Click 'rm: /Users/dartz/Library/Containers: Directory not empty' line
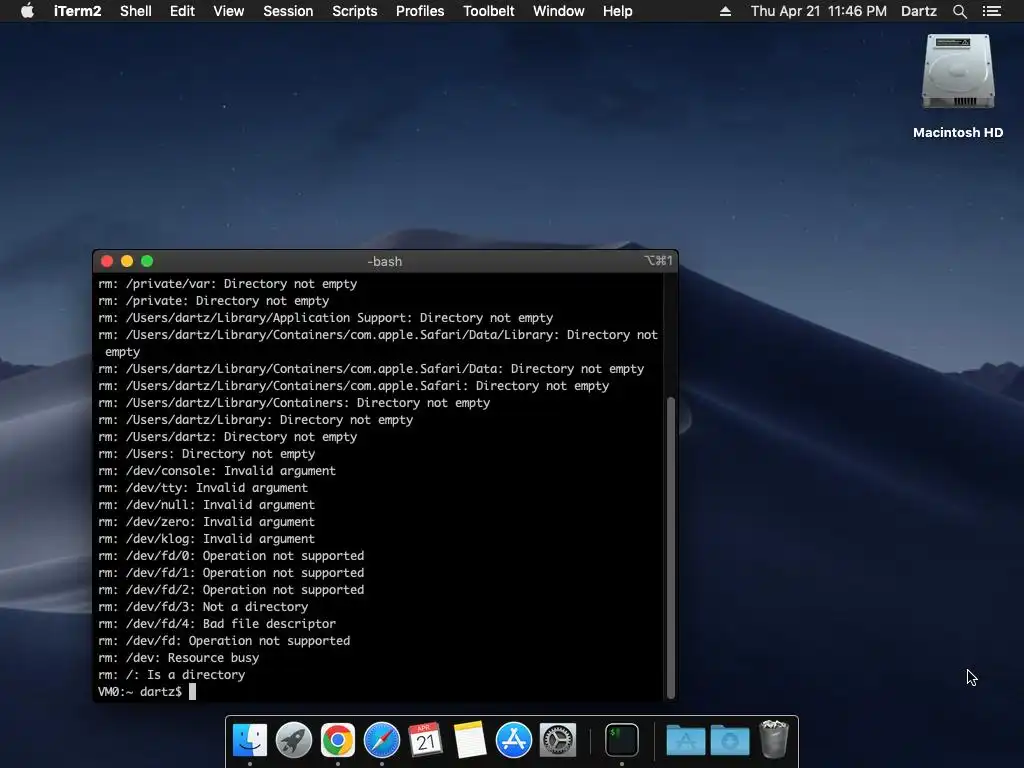This screenshot has height=768, width=1024. 294,403
